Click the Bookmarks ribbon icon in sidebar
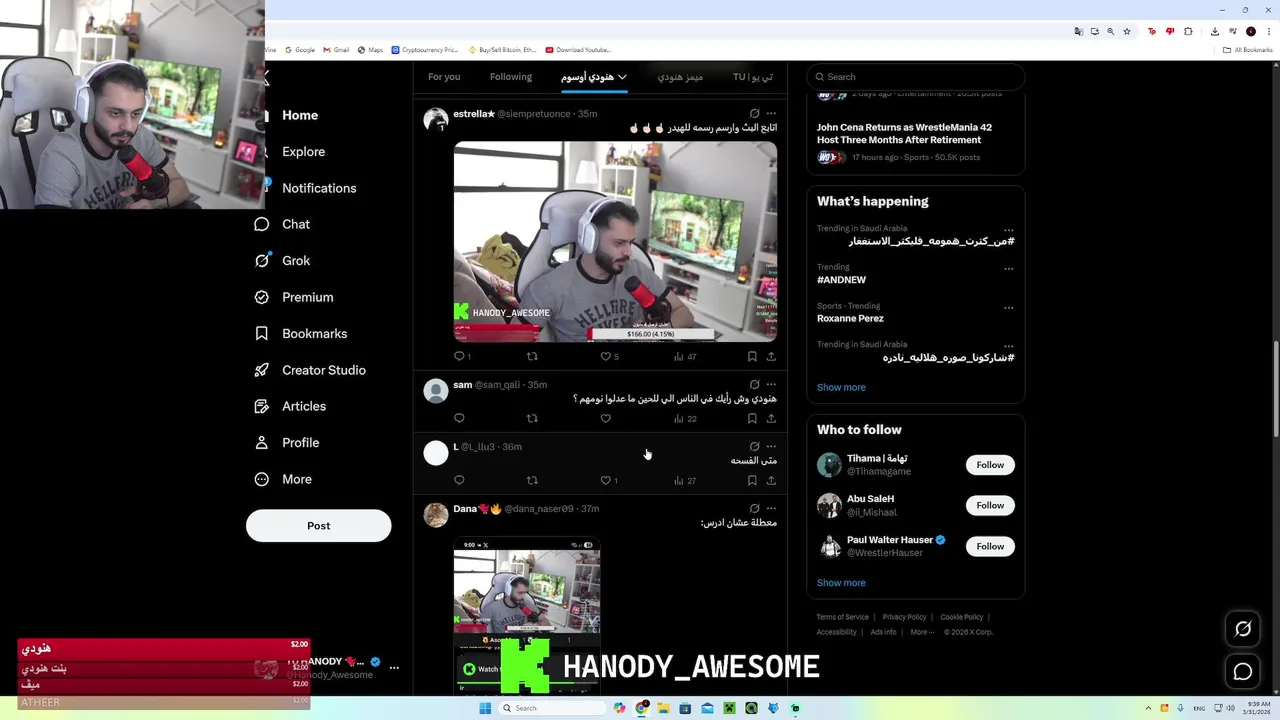The height and width of the screenshot is (720, 1280). (x=262, y=333)
